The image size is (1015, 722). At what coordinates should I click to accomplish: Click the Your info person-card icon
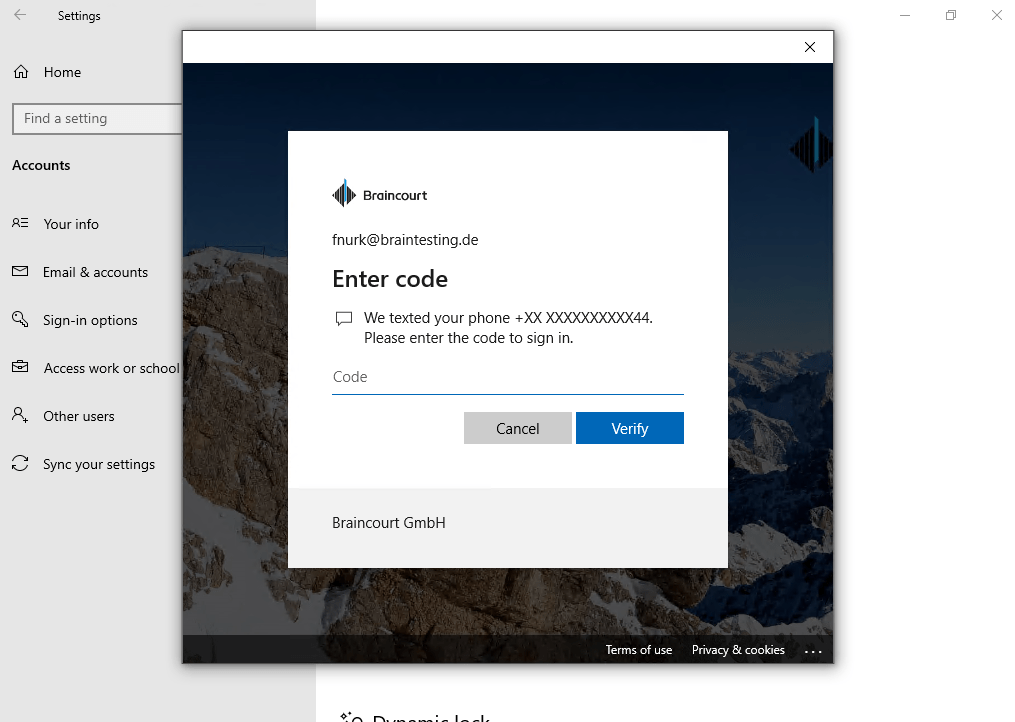pos(20,223)
